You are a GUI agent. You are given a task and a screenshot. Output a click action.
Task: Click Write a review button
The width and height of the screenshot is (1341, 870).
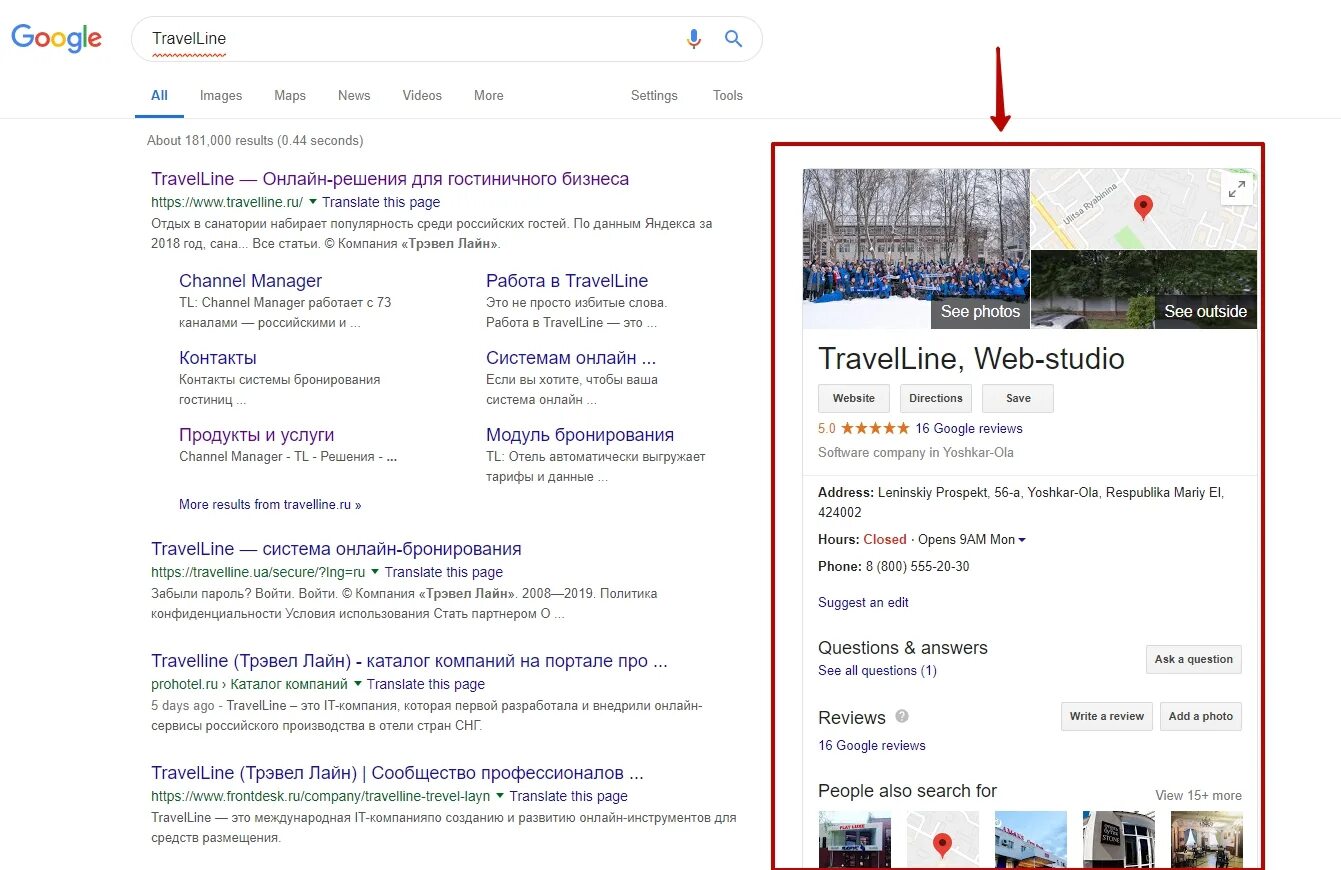click(1106, 716)
